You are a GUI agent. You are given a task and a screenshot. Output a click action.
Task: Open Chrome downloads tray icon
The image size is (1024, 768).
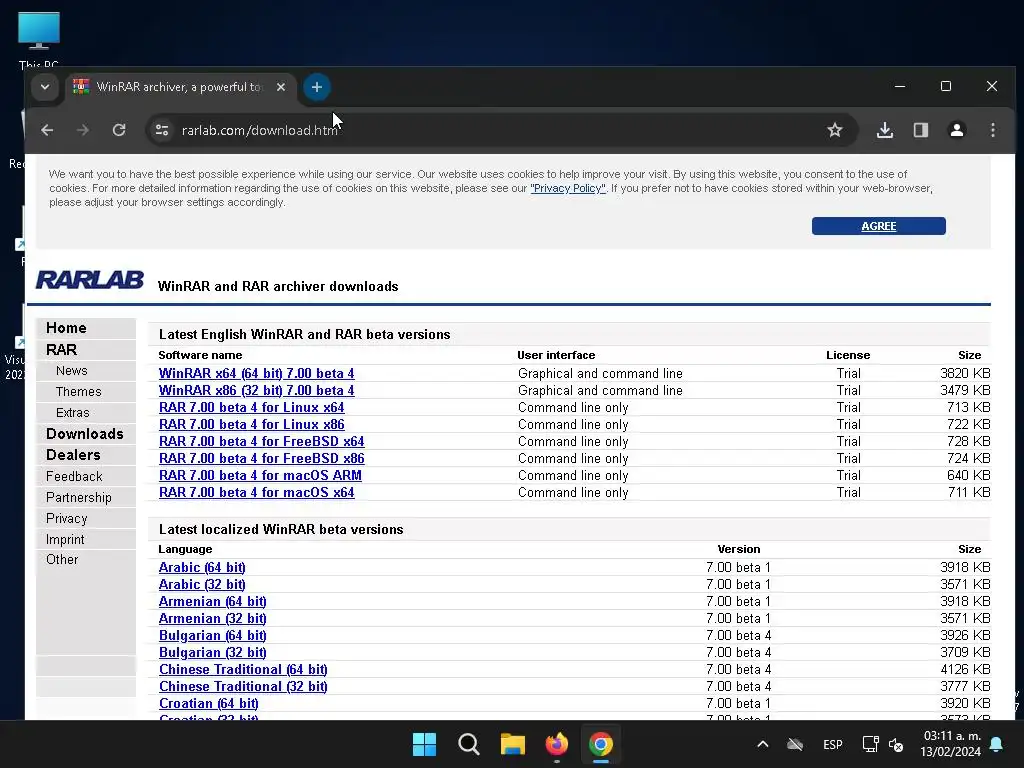pyautogui.click(x=885, y=130)
